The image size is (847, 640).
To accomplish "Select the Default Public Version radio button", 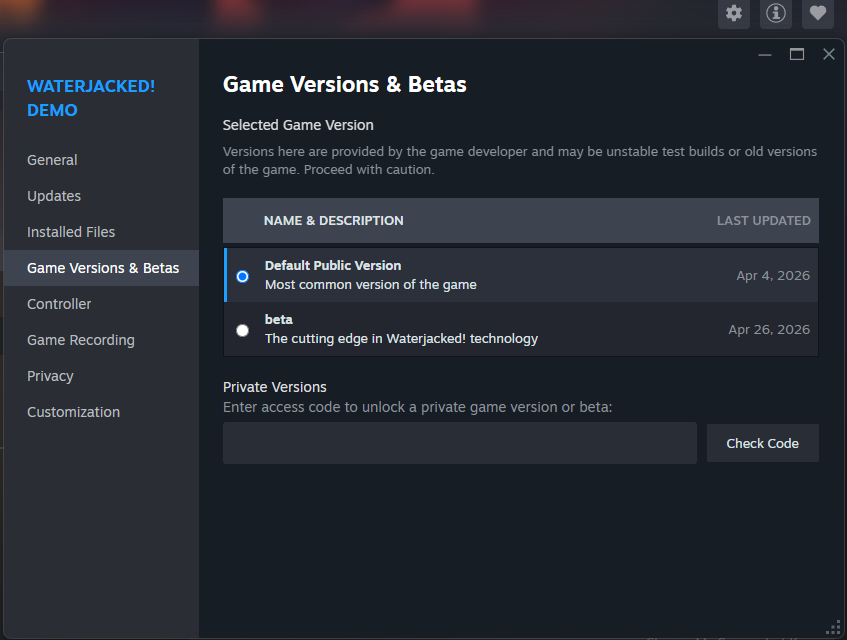I will [x=243, y=277].
